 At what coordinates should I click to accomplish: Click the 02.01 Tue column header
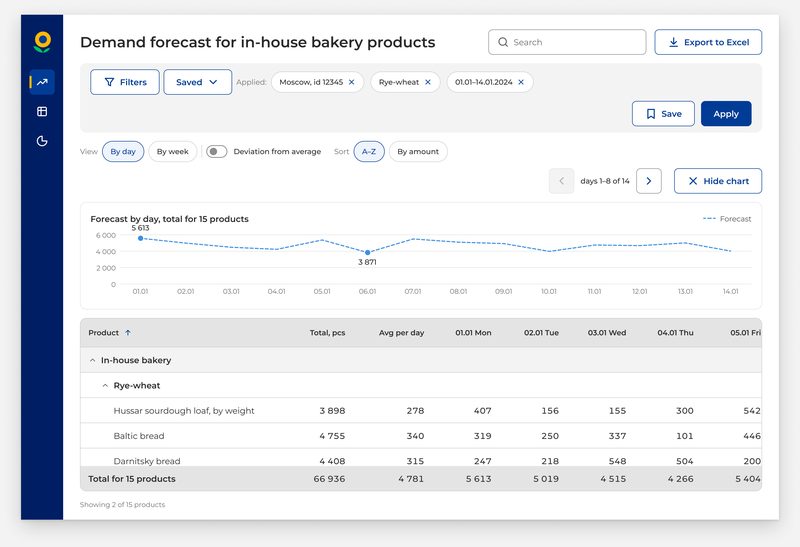tap(541, 333)
